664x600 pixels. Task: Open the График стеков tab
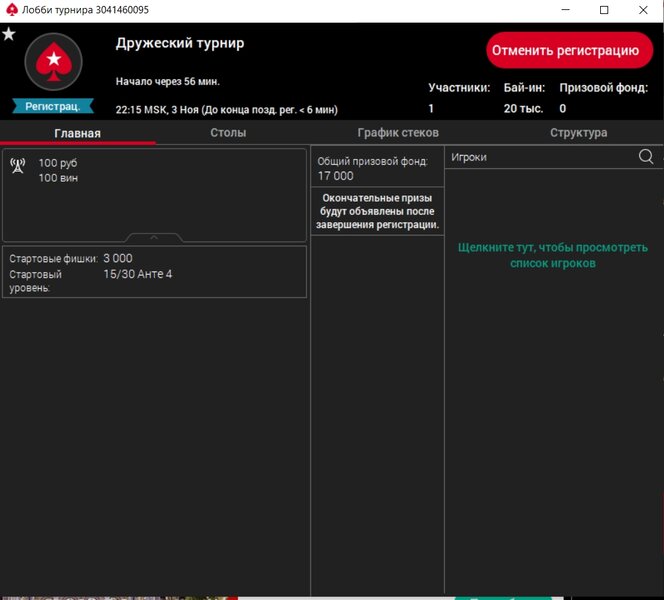point(398,133)
